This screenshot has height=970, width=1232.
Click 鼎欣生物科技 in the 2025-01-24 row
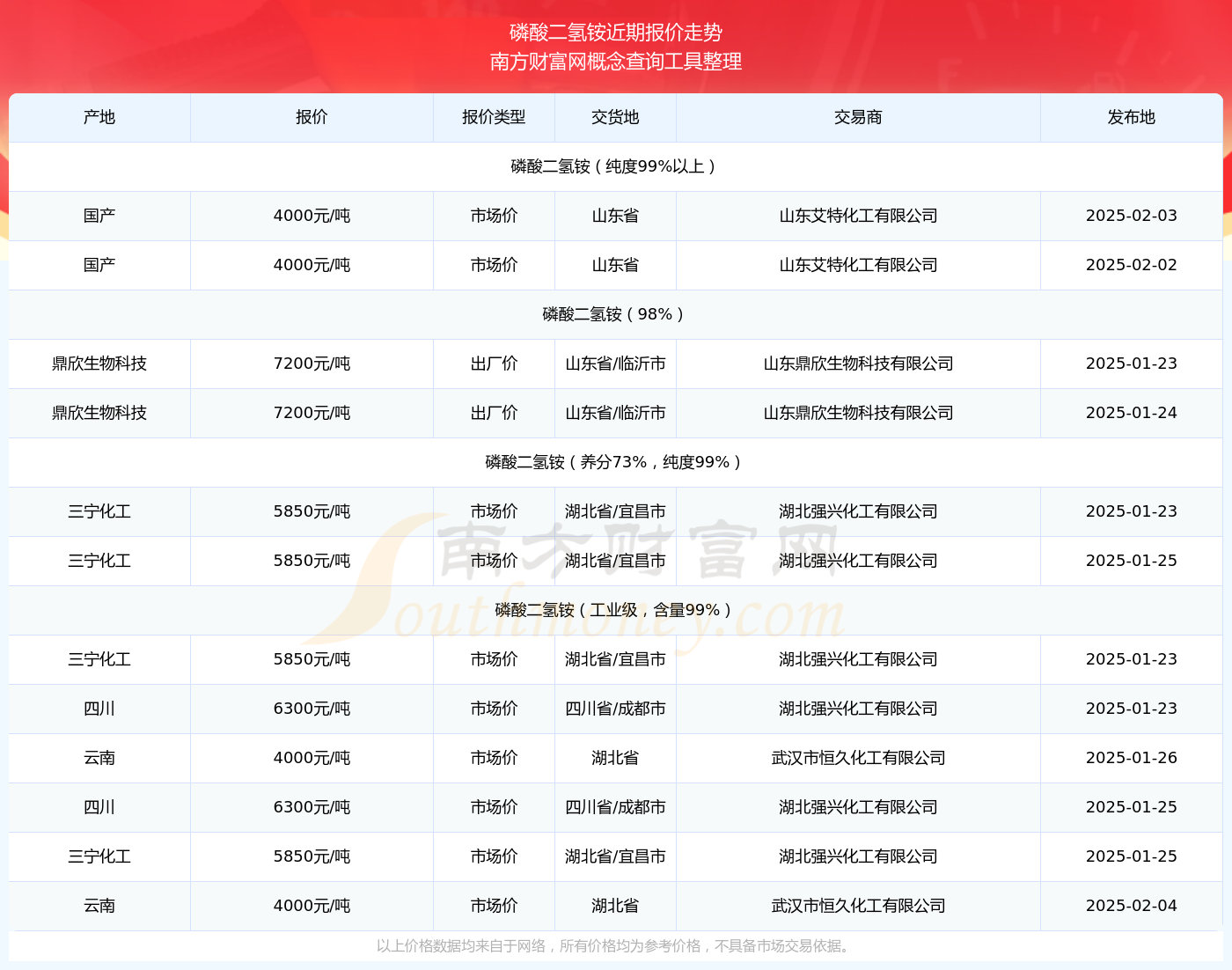99,413
